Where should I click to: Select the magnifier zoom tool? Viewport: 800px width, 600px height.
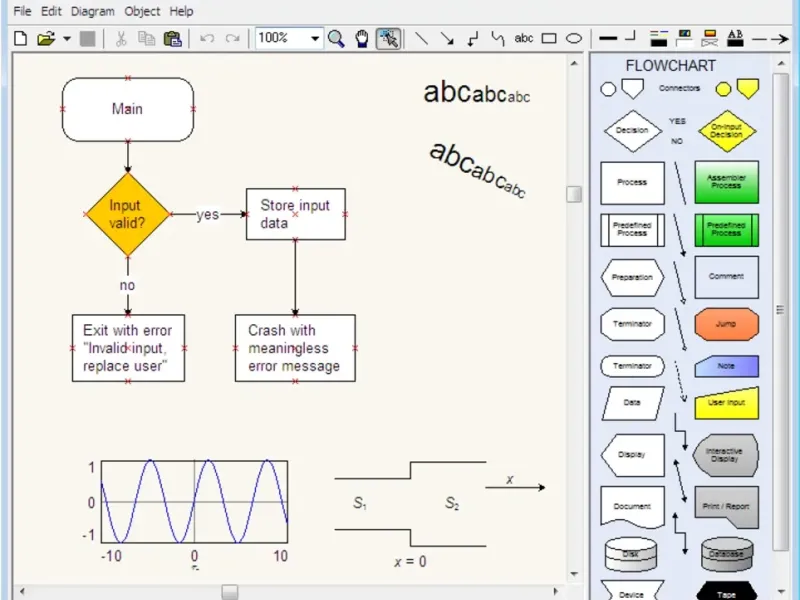336,38
